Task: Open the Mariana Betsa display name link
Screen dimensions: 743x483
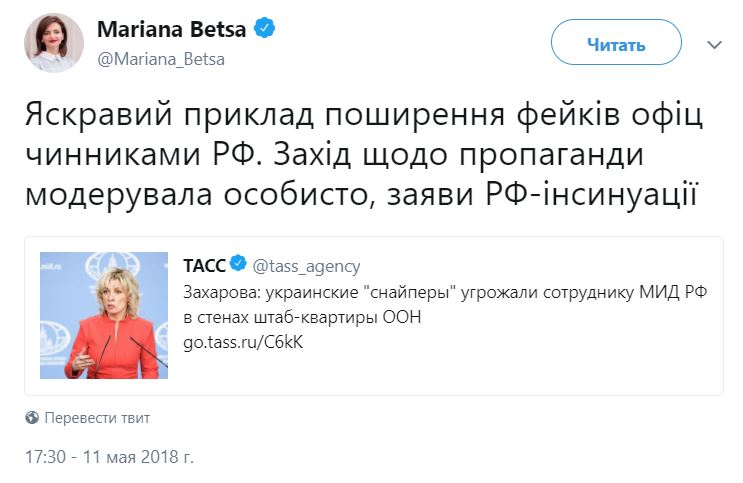Action: (172, 29)
